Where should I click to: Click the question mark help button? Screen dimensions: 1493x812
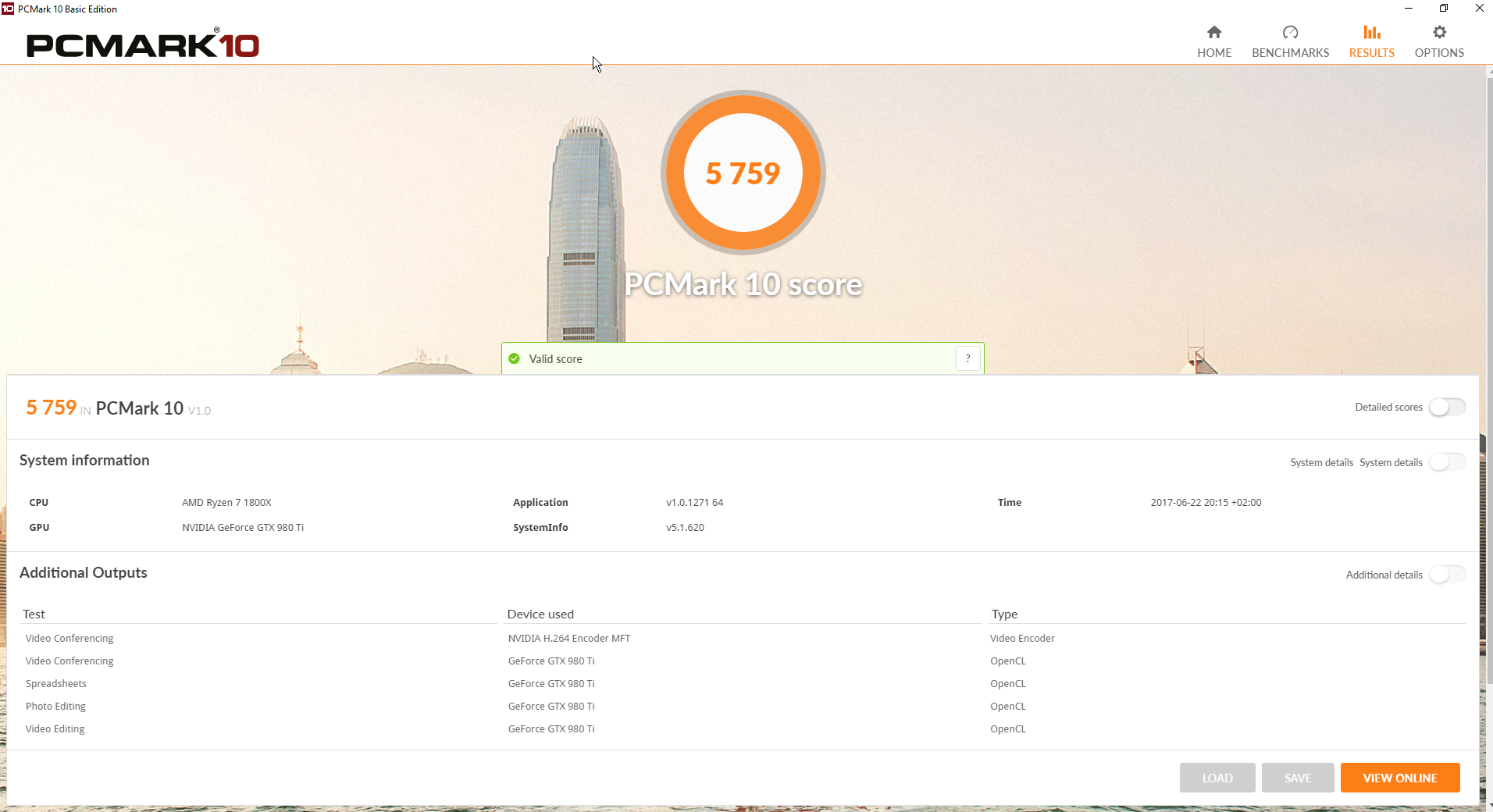click(967, 358)
